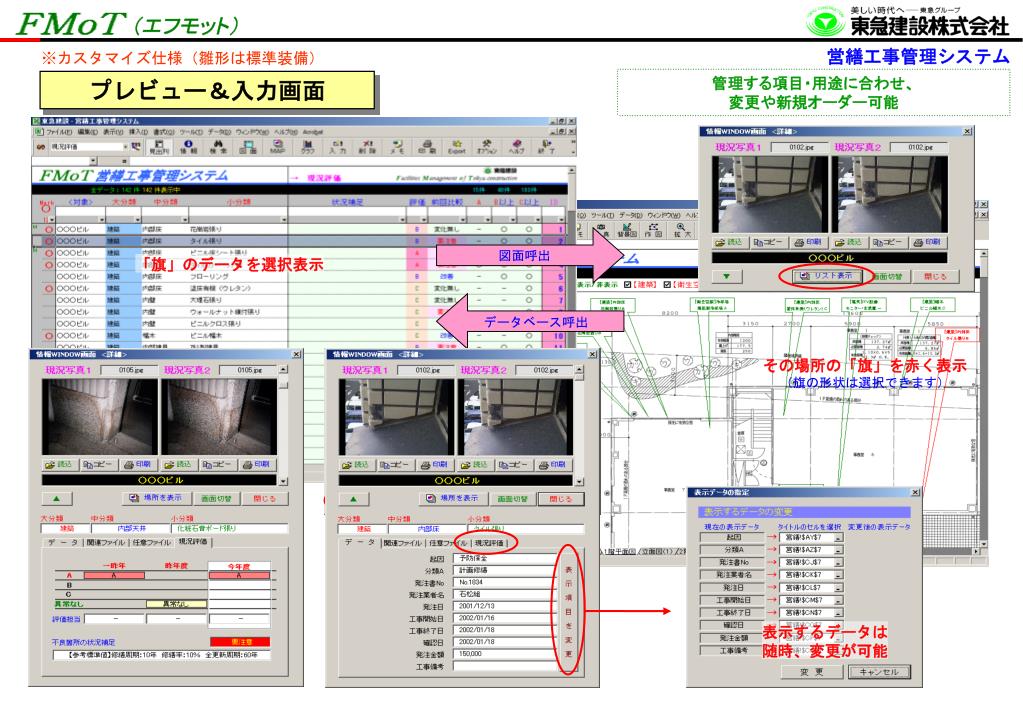
Task: Select the ビニルクロス張り row in the list
Action: click(300, 324)
